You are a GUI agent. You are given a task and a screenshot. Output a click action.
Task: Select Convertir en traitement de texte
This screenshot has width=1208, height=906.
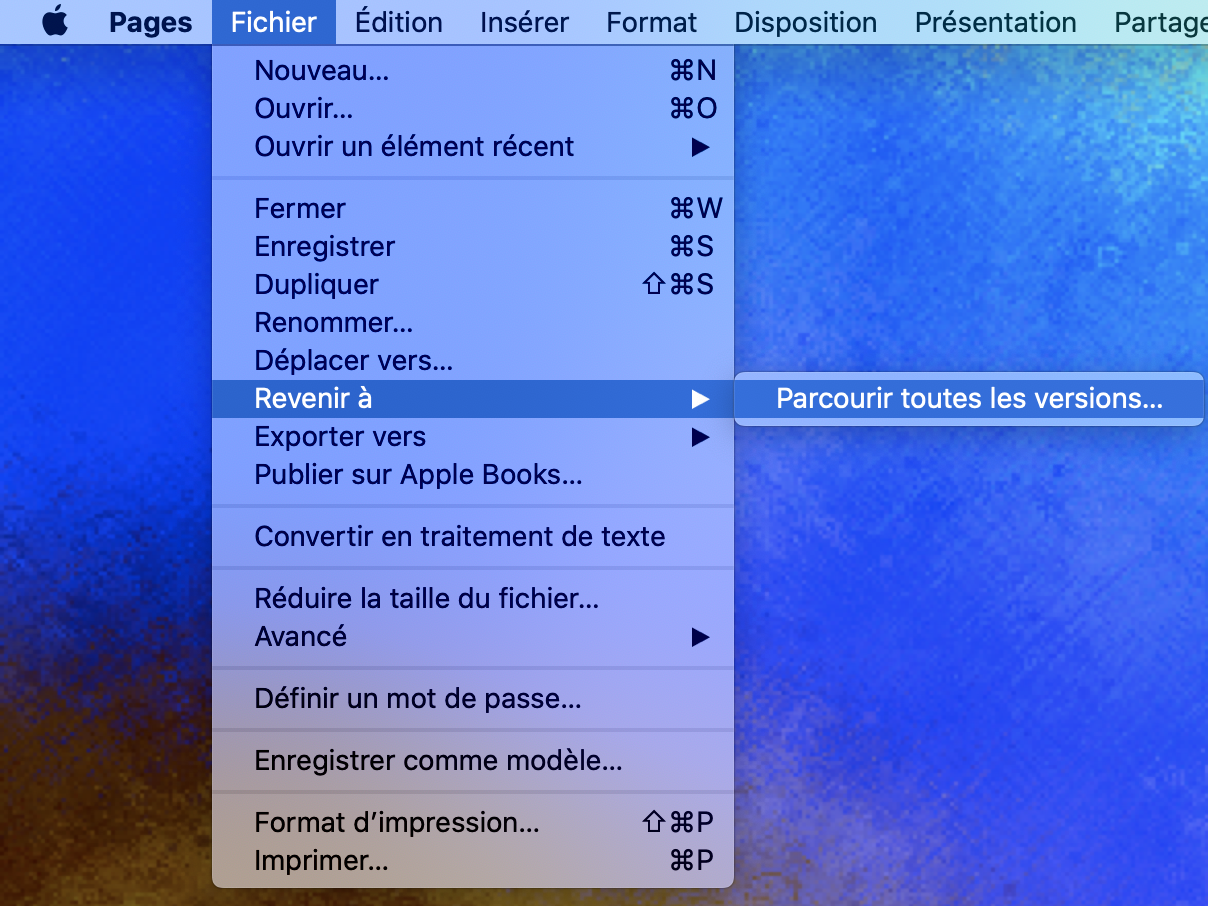click(x=473, y=536)
